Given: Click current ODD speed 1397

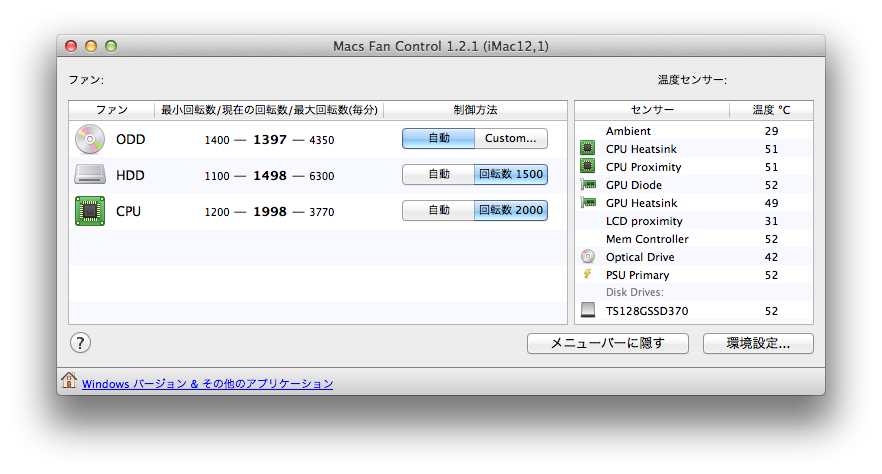Looking at the screenshot, I should click(x=270, y=139).
